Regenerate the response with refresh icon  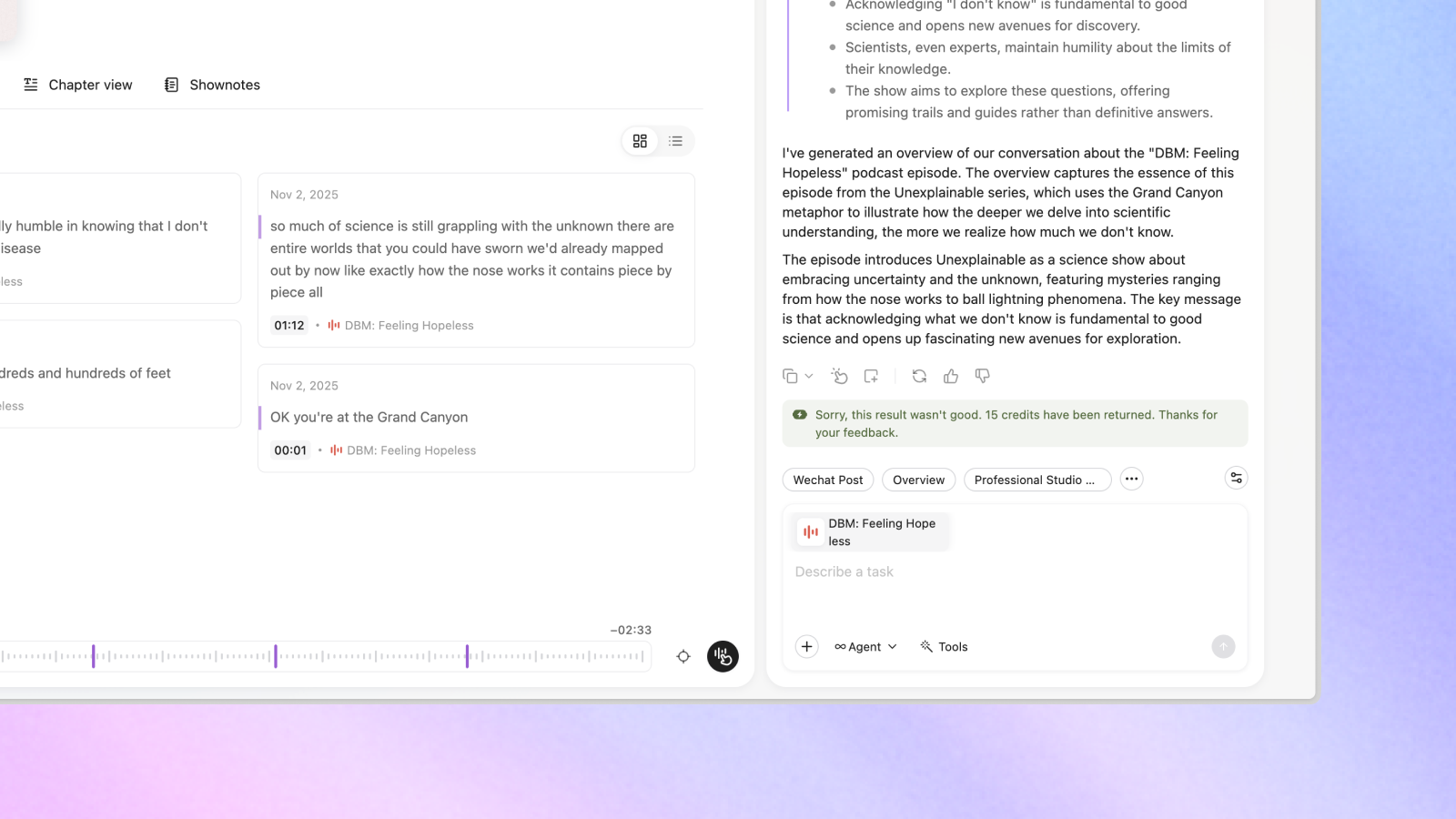(x=919, y=376)
